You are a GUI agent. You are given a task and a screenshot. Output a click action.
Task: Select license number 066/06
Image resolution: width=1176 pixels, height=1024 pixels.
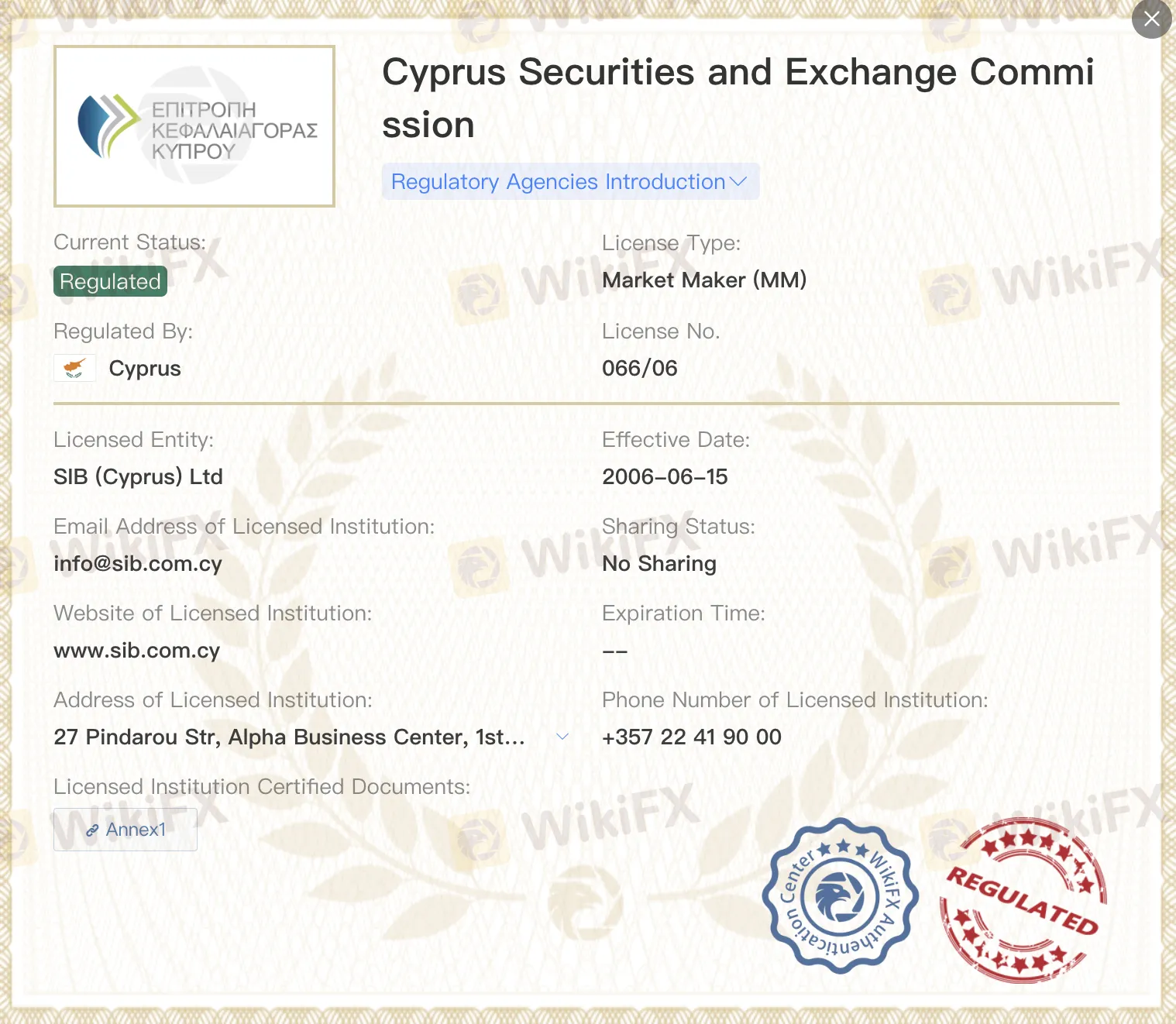tap(640, 368)
